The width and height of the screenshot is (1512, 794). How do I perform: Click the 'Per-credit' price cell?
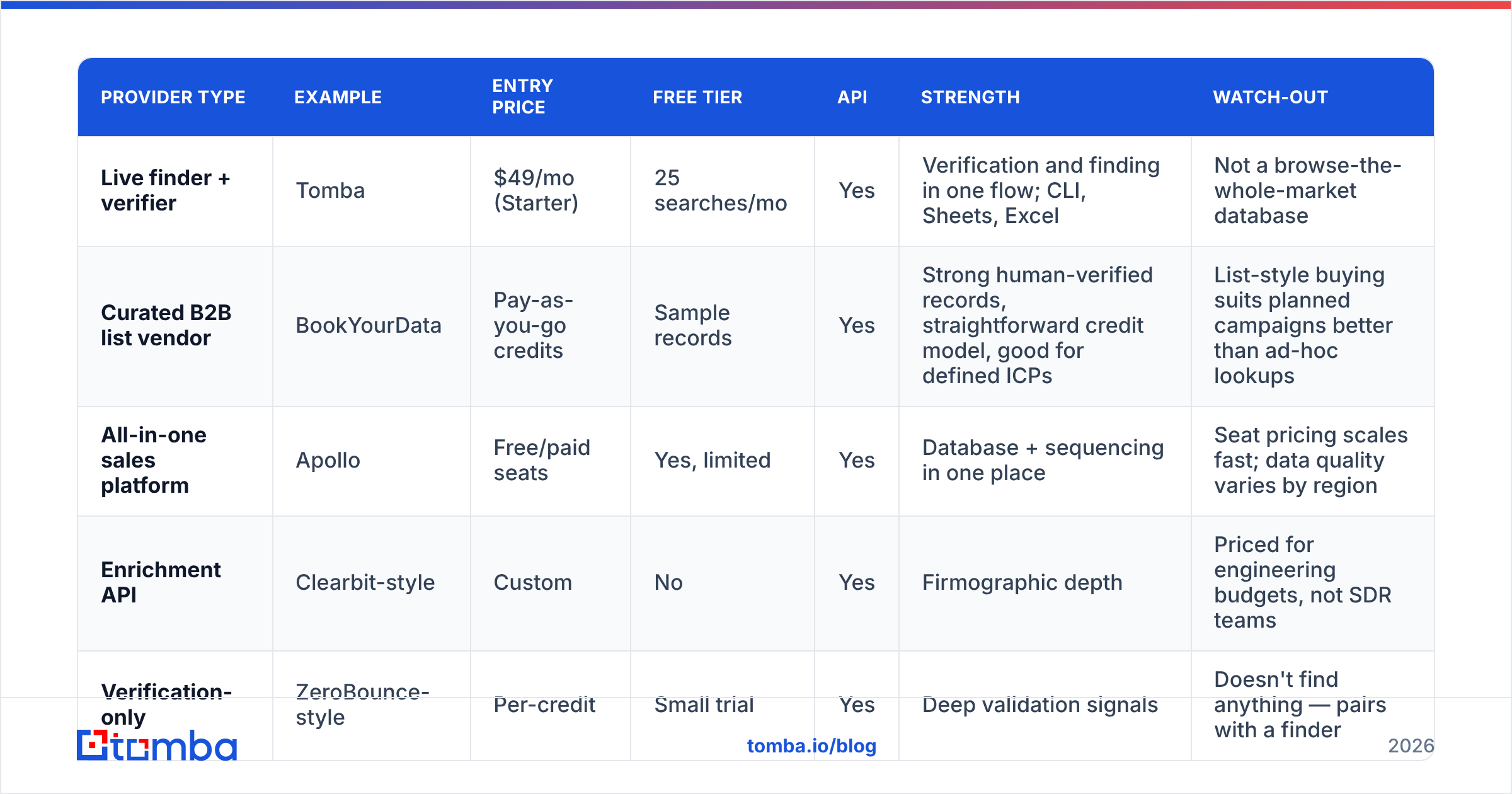click(x=551, y=705)
